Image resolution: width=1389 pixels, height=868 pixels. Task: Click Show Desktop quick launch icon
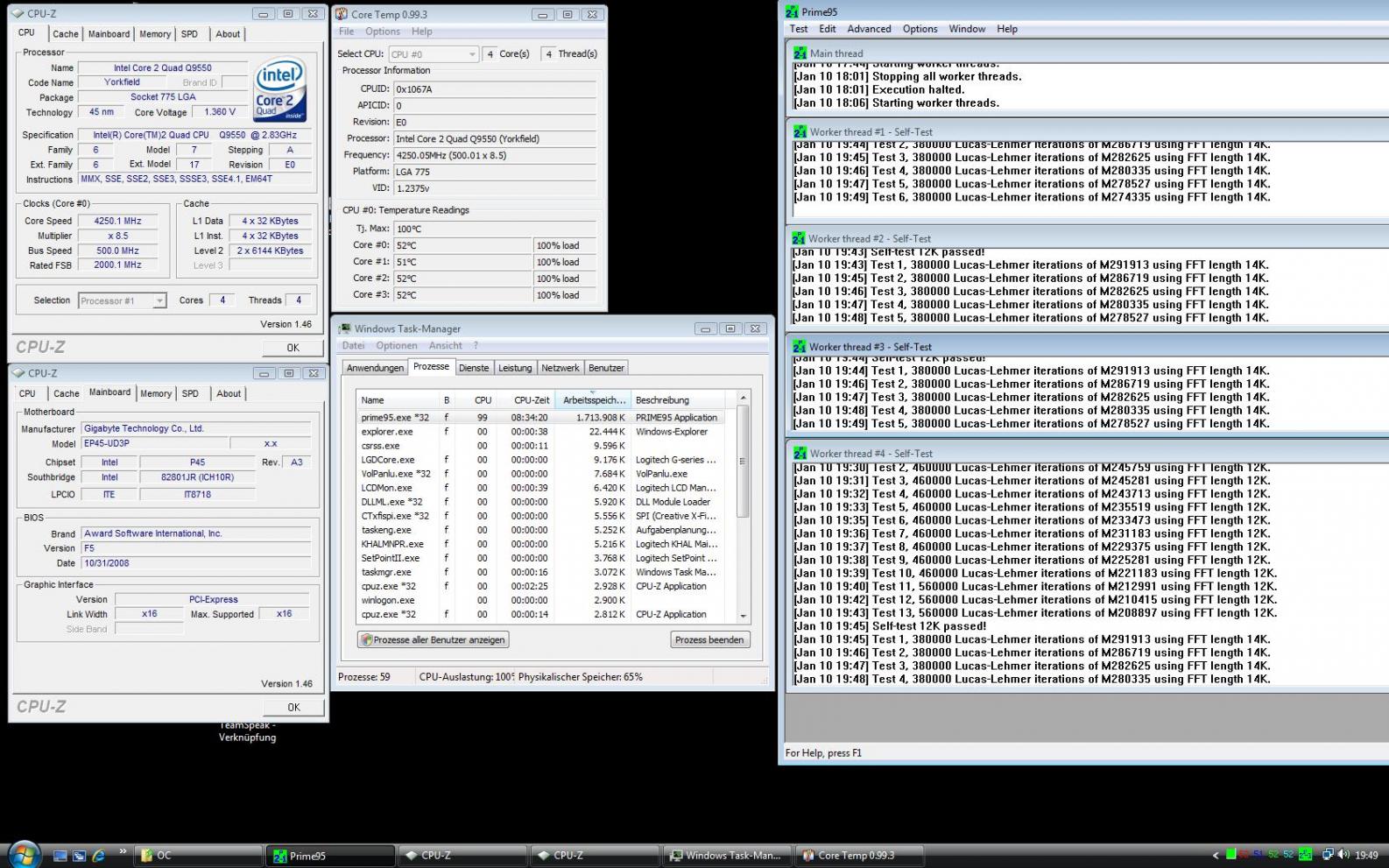pos(60,856)
